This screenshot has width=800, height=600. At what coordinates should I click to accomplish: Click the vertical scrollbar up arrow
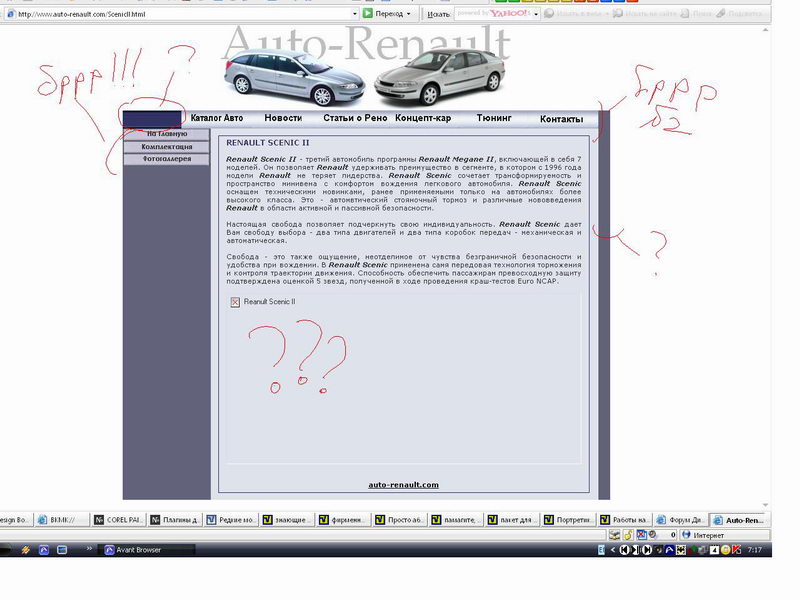click(765, 30)
